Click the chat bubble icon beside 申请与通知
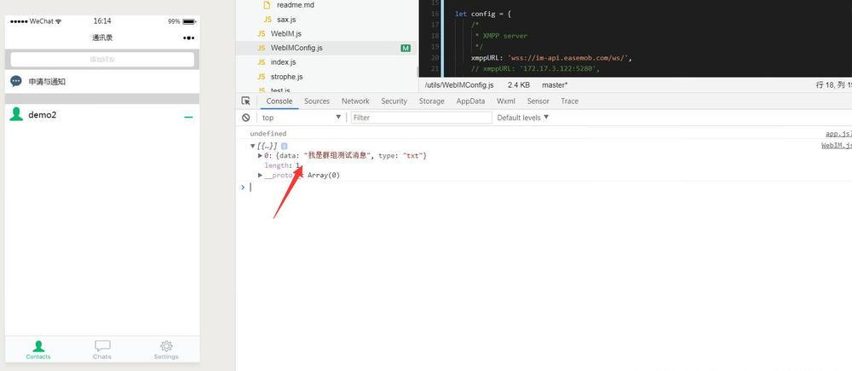Screen dimensions: 862x371 [x=16, y=81]
